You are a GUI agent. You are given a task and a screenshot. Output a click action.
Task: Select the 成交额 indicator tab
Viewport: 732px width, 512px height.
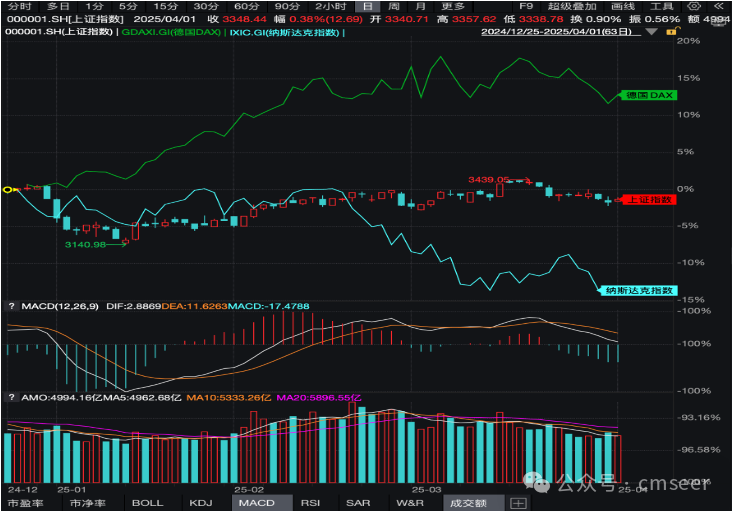click(x=473, y=503)
